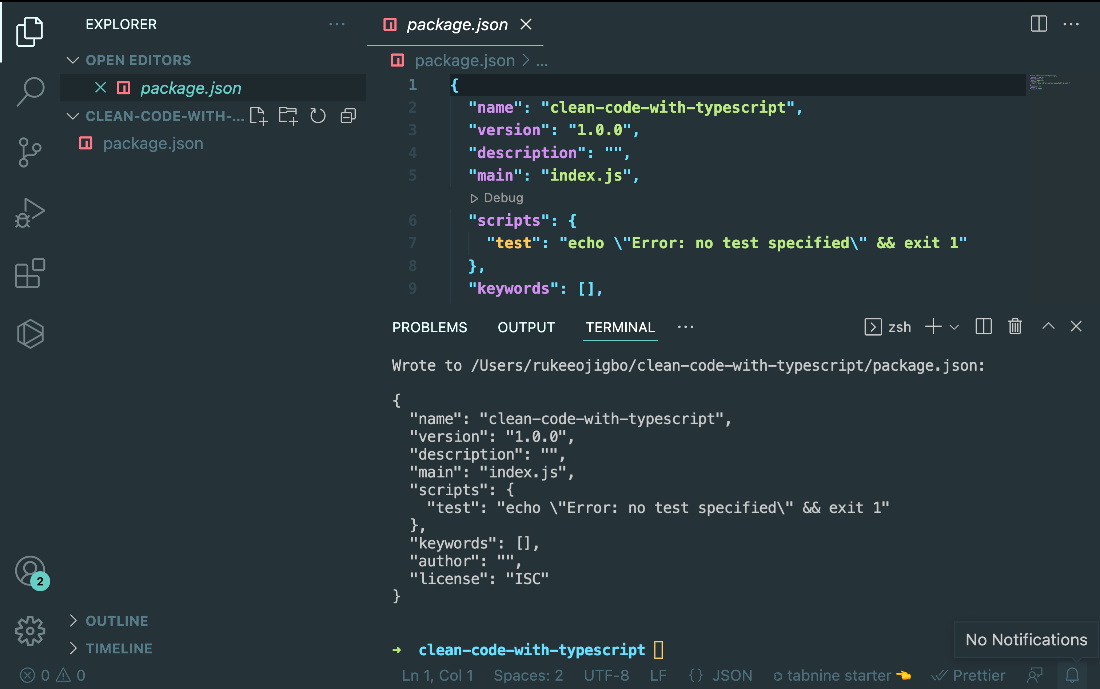Toggle Prettier formatter in status bar
The image size is (1100, 689).
pos(968,676)
